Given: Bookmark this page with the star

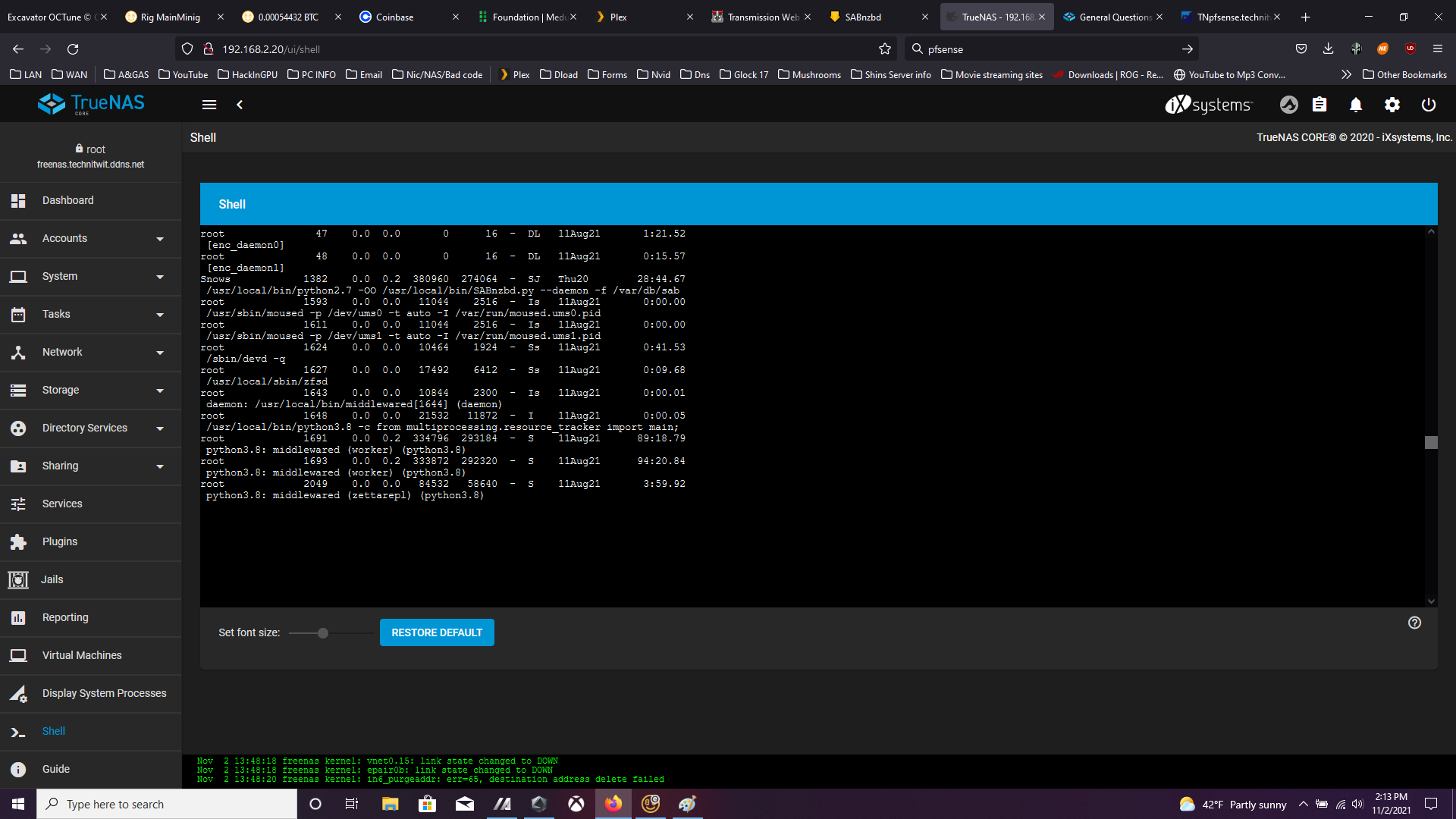Looking at the screenshot, I should pos(884,49).
